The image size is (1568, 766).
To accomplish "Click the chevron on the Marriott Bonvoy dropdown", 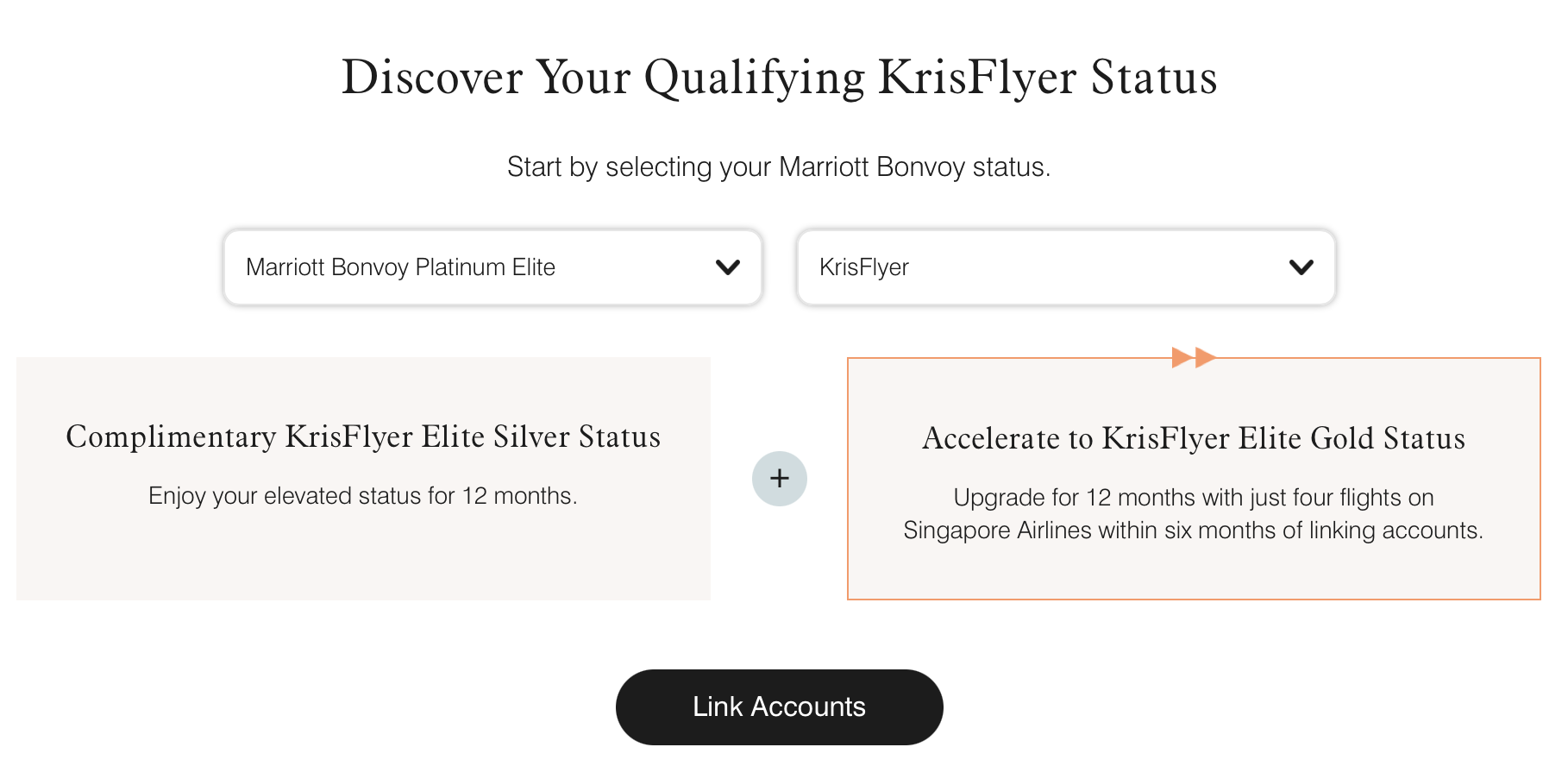I will [x=729, y=267].
